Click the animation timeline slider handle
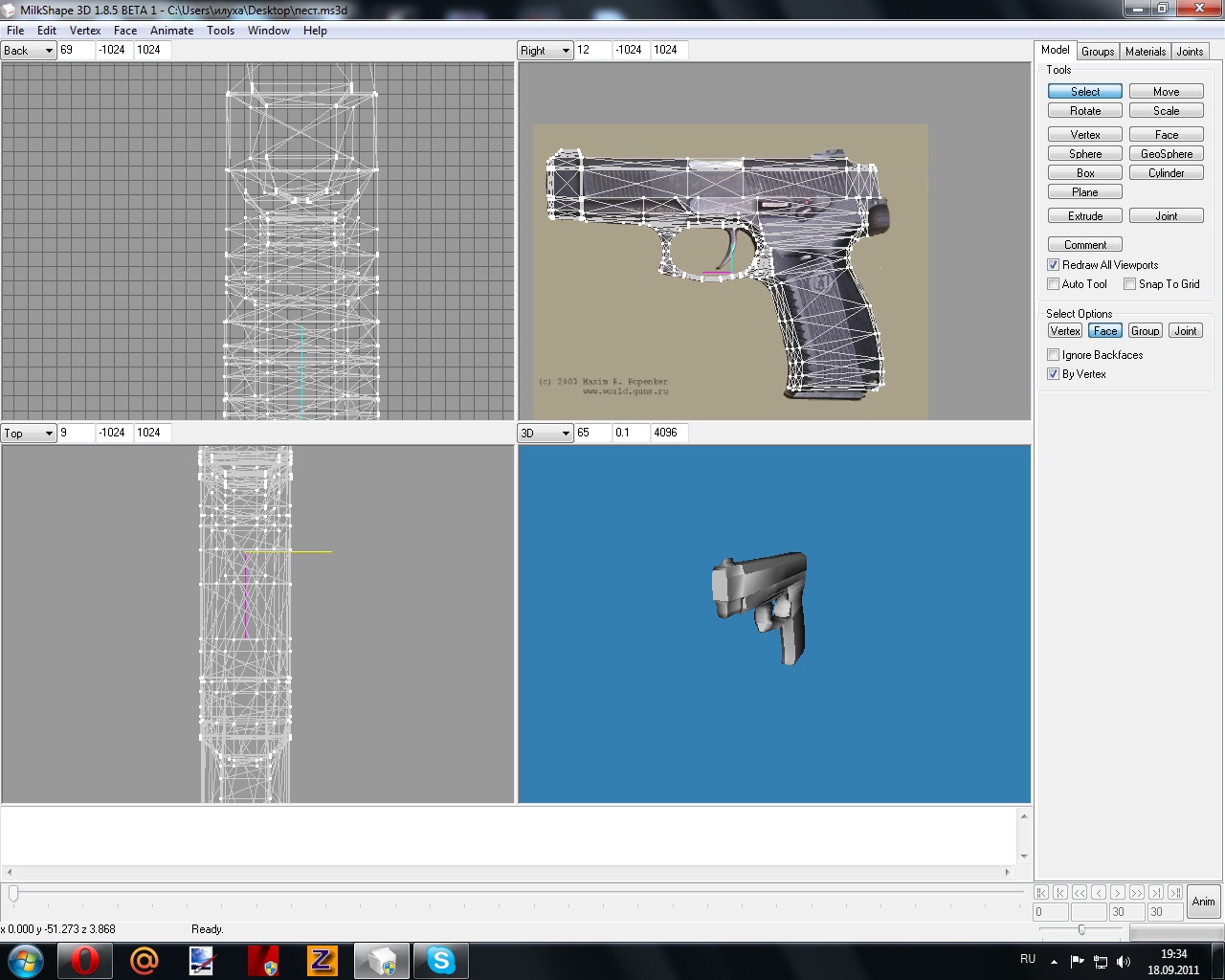This screenshot has width=1225, height=980. 13,893
